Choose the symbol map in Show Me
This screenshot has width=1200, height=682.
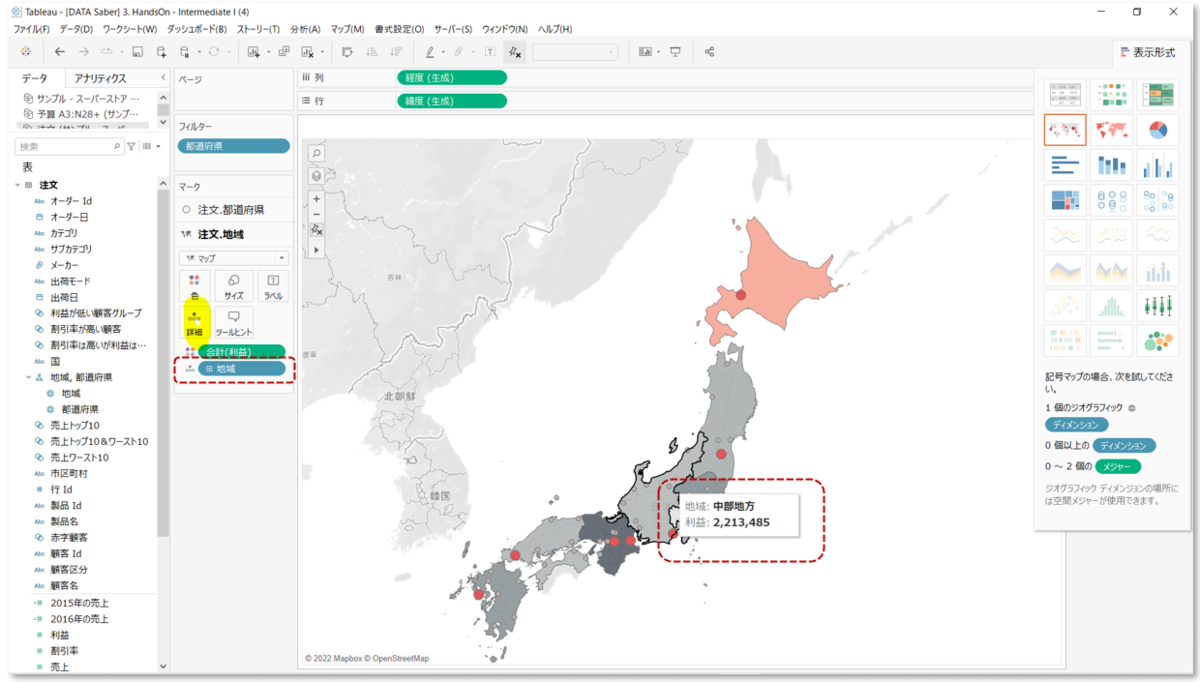1065,130
